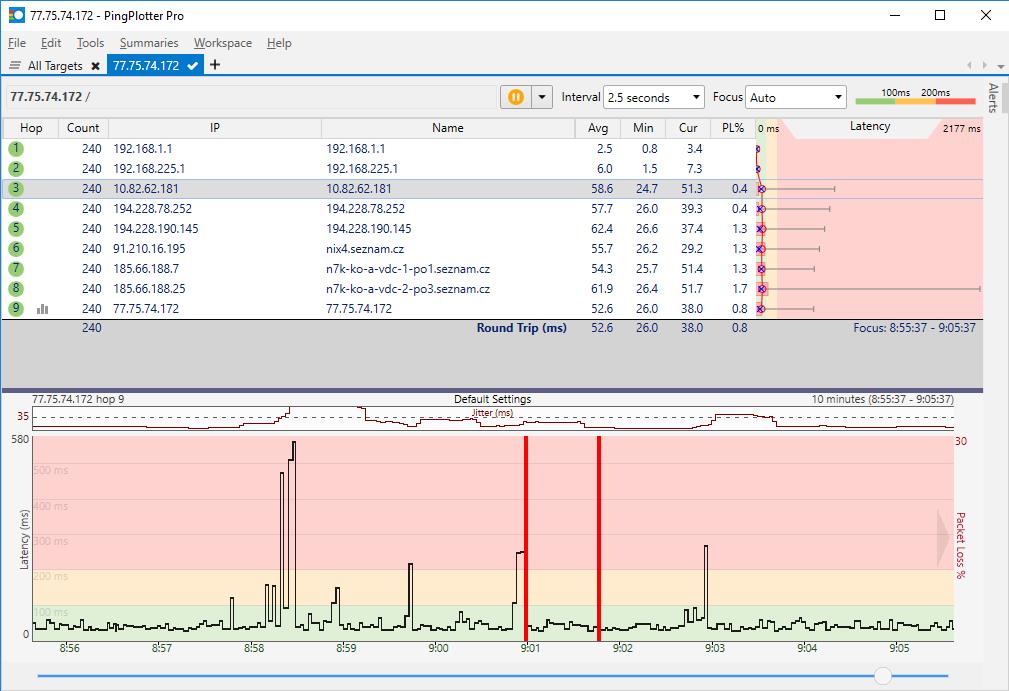1009x691 pixels.
Task: Open the Workspace menu
Action: (222, 43)
